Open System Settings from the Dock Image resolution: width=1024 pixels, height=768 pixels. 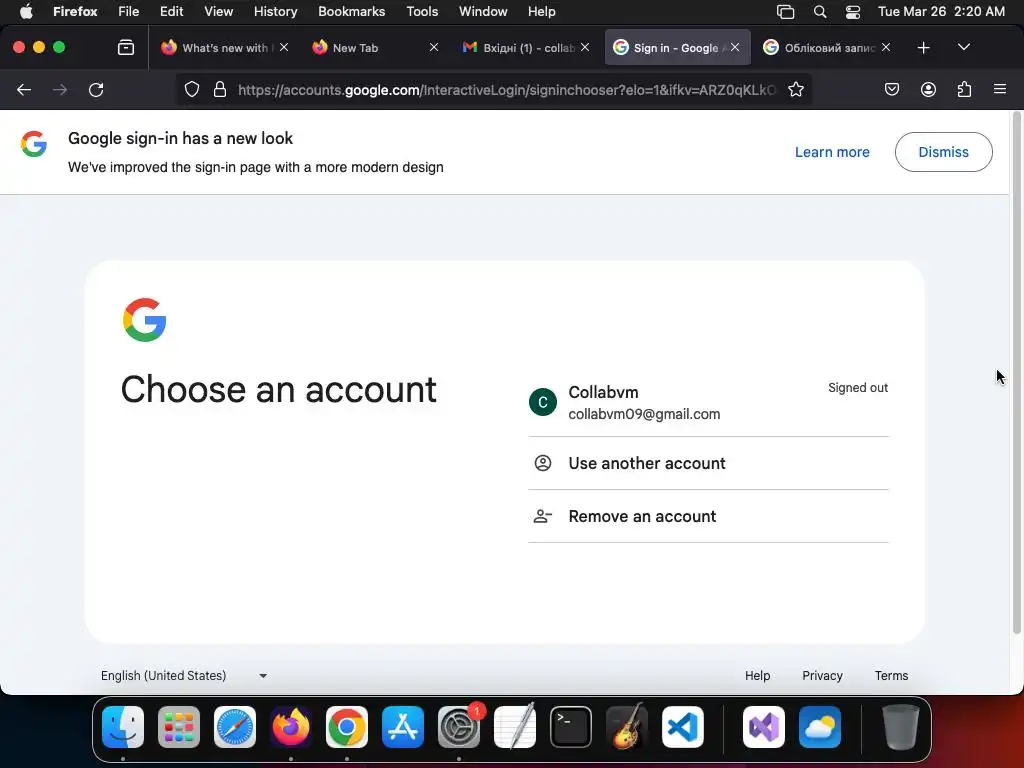[x=459, y=727]
